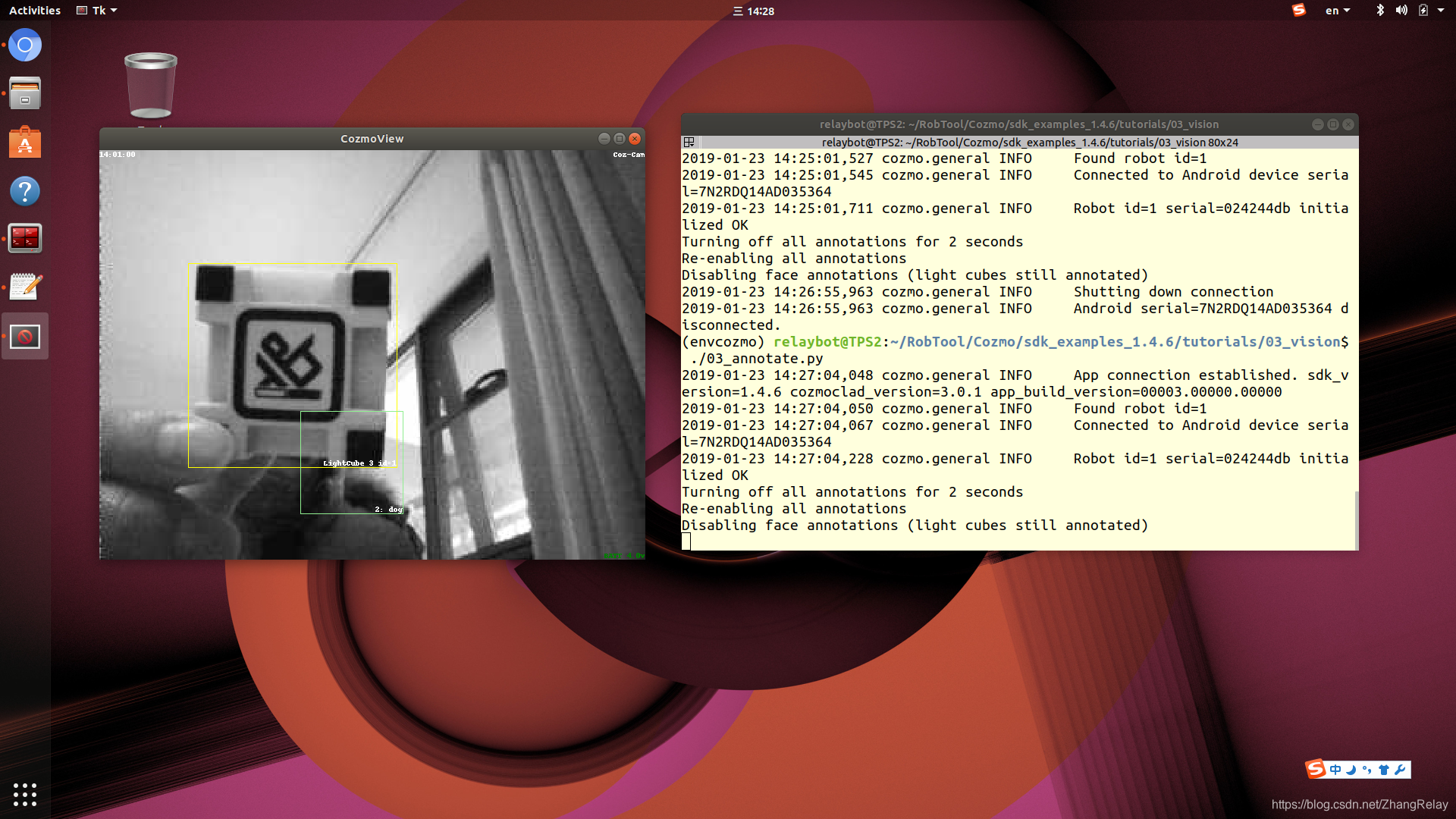Open the Files manager dock icon

(25, 93)
